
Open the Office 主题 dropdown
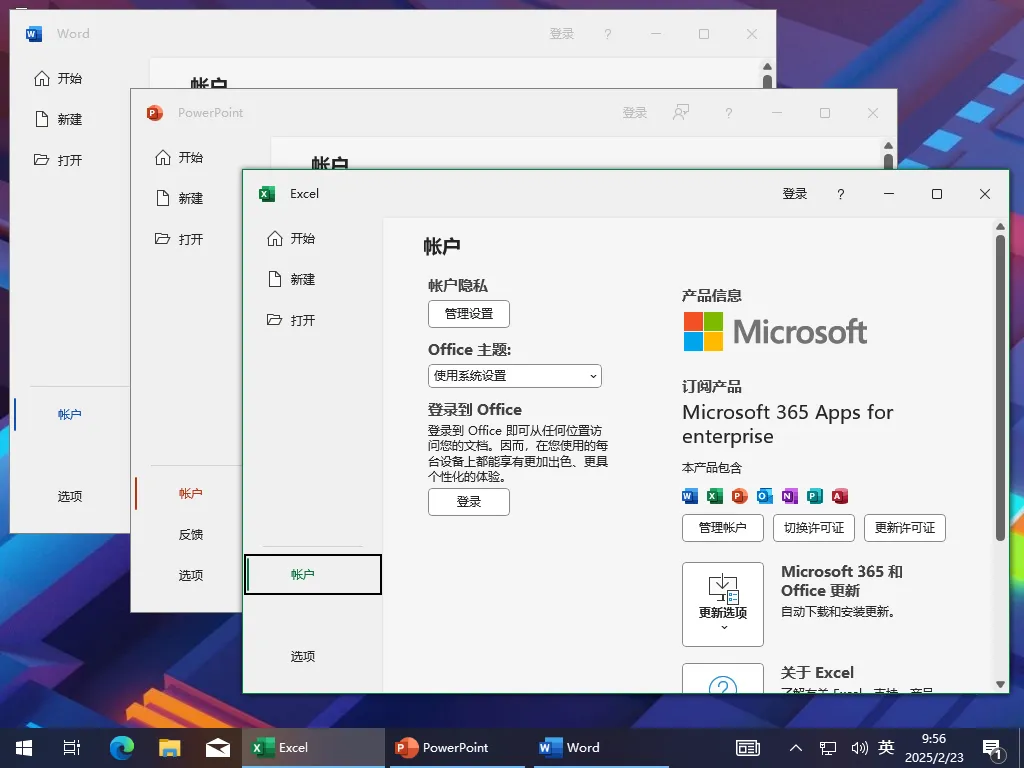coord(514,375)
